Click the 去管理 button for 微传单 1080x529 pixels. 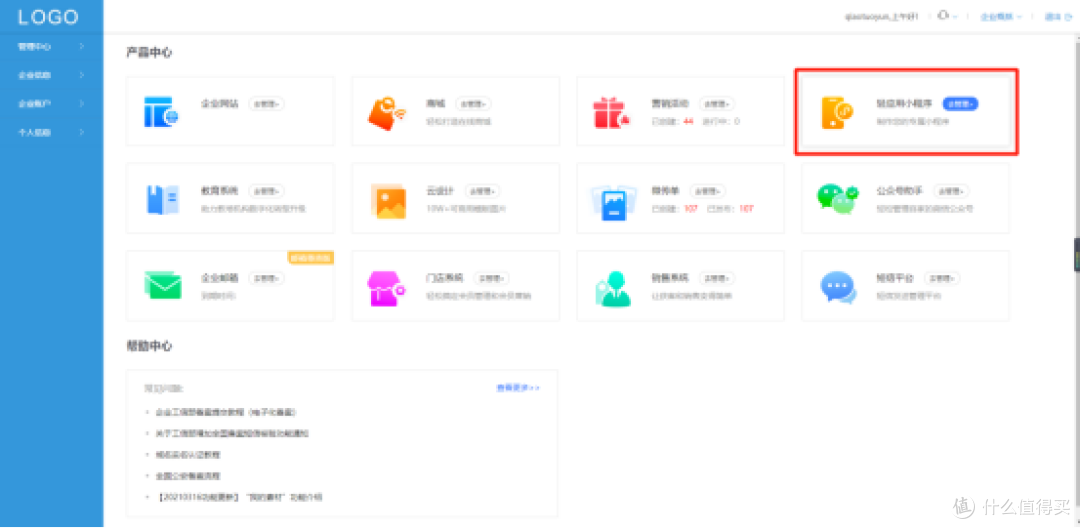pyautogui.click(x=708, y=191)
